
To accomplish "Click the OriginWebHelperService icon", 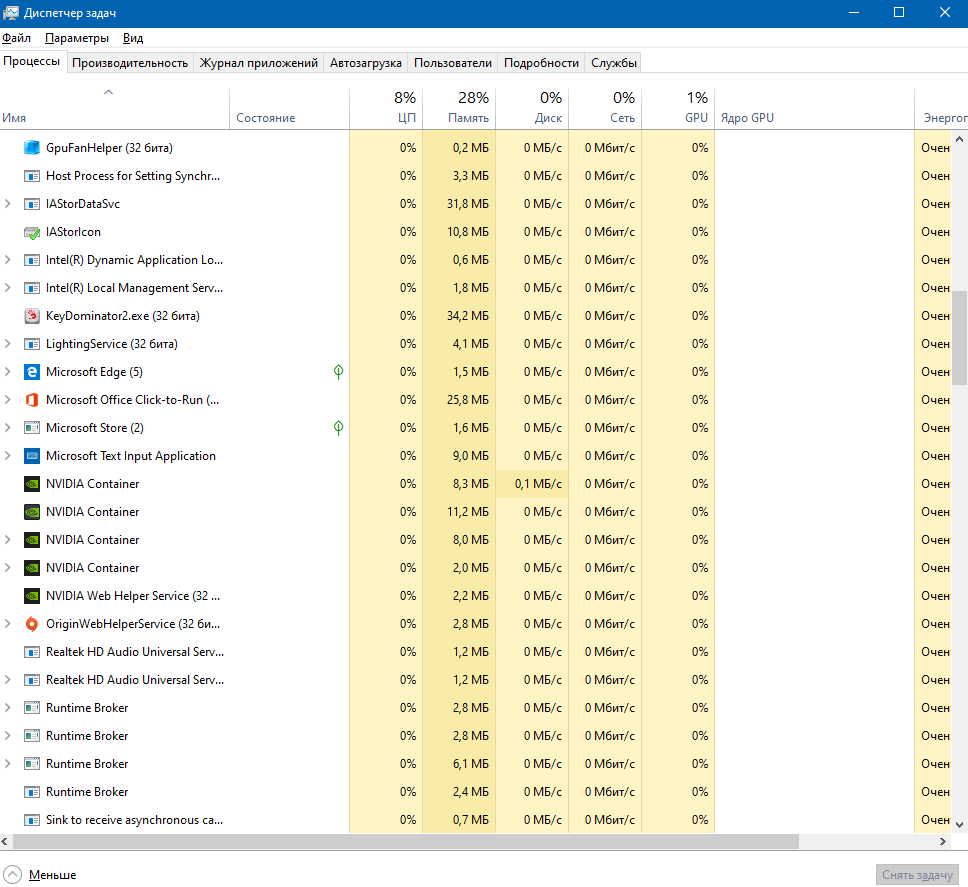I will coord(31,623).
